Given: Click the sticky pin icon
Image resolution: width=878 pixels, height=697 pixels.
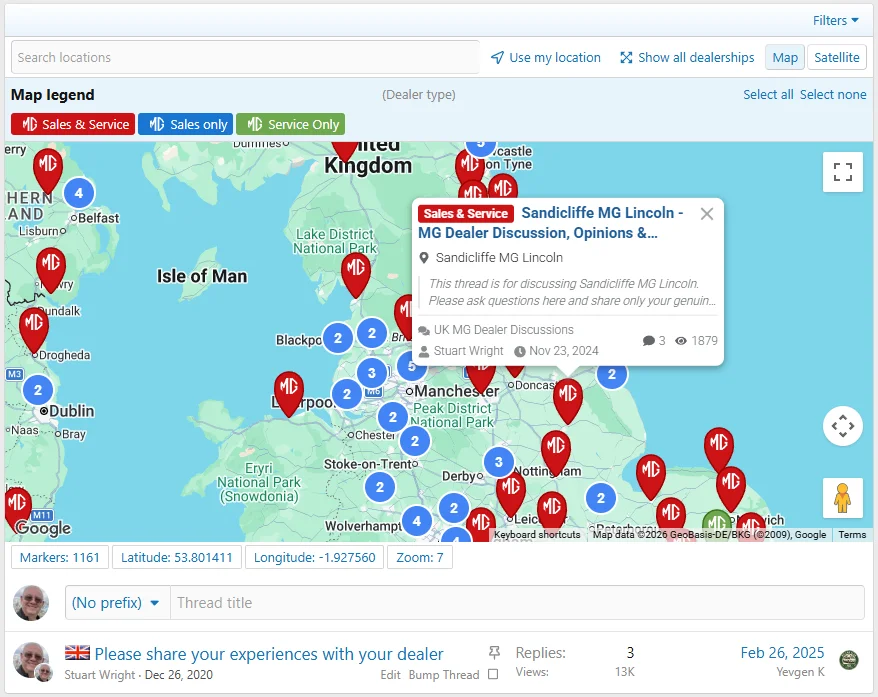Looking at the screenshot, I should click(494, 652).
